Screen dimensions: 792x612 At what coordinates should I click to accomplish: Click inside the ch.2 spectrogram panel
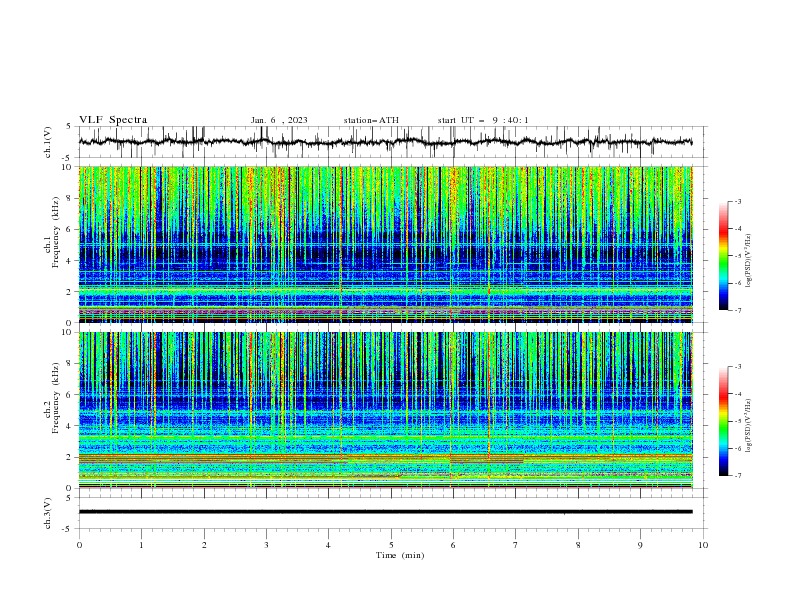(385, 410)
